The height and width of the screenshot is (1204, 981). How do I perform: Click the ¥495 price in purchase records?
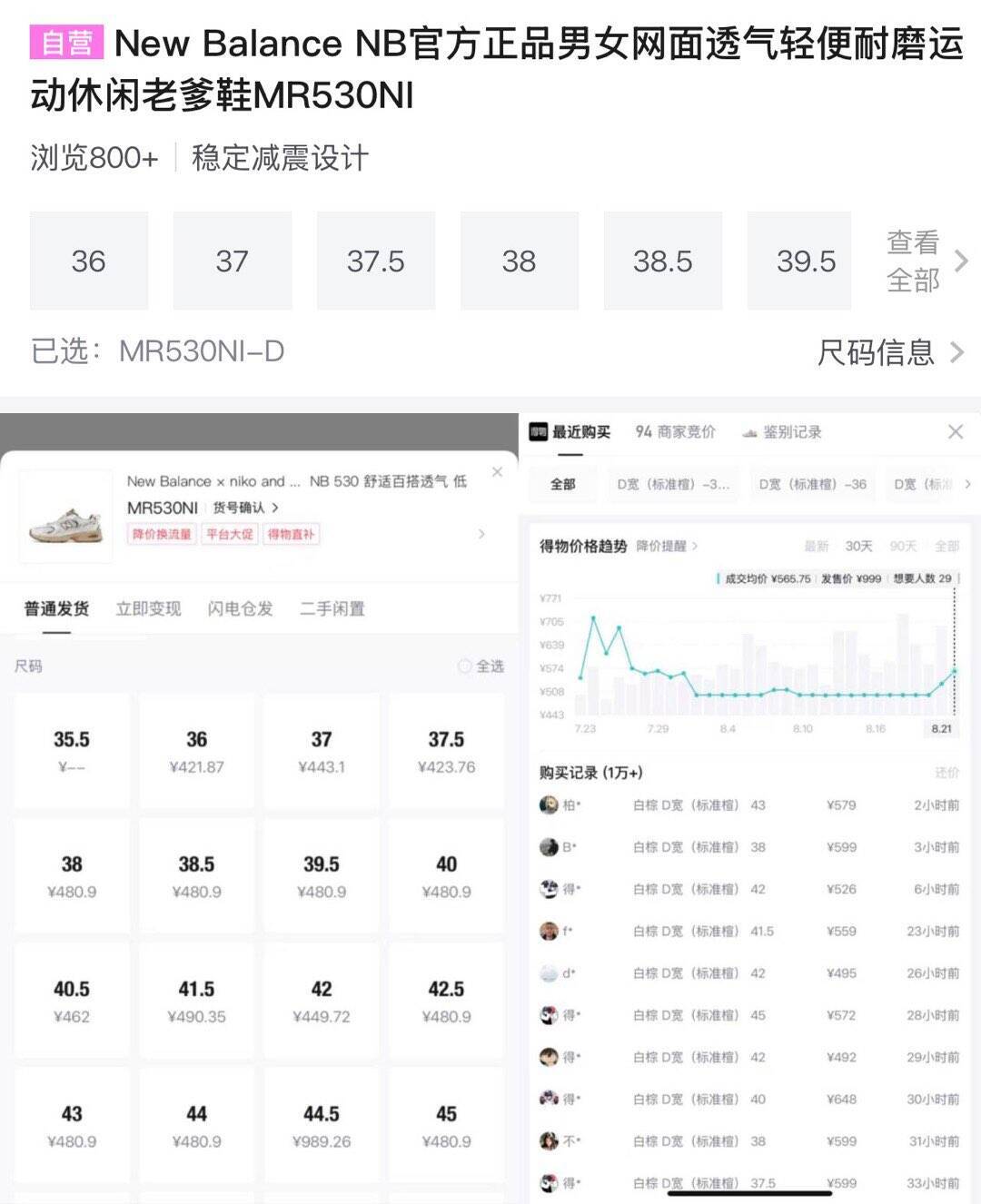tap(841, 973)
